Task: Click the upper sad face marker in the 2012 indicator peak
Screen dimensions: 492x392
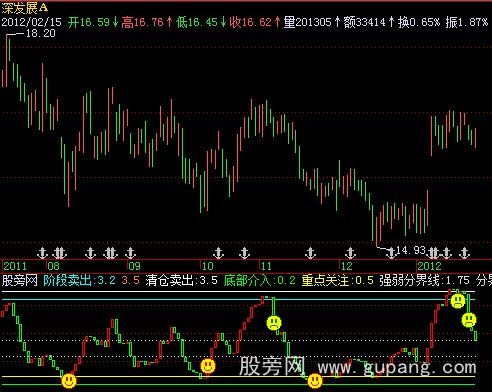Action: pos(458,301)
